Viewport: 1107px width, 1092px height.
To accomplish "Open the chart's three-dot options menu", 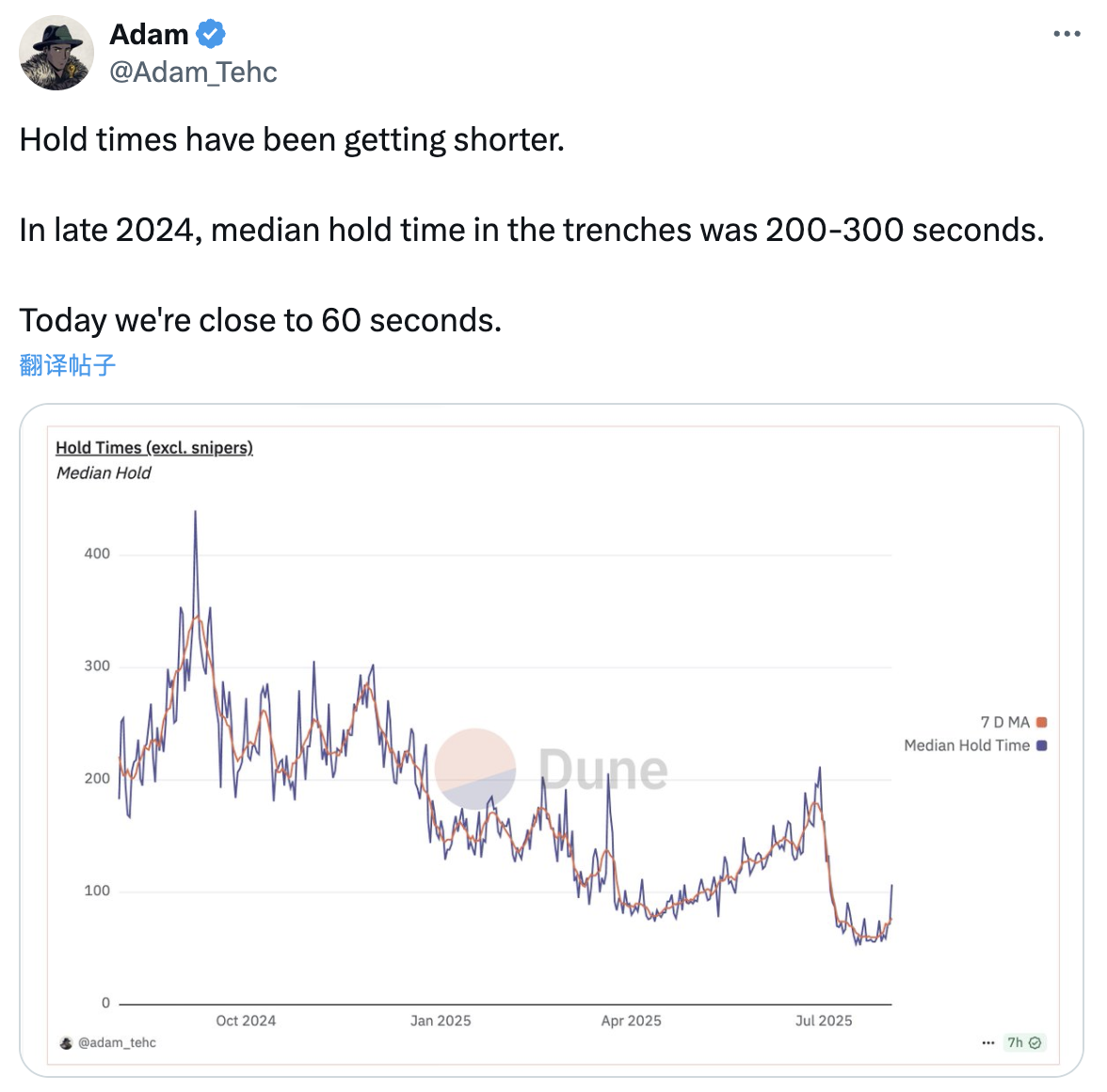I will 988,1043.
